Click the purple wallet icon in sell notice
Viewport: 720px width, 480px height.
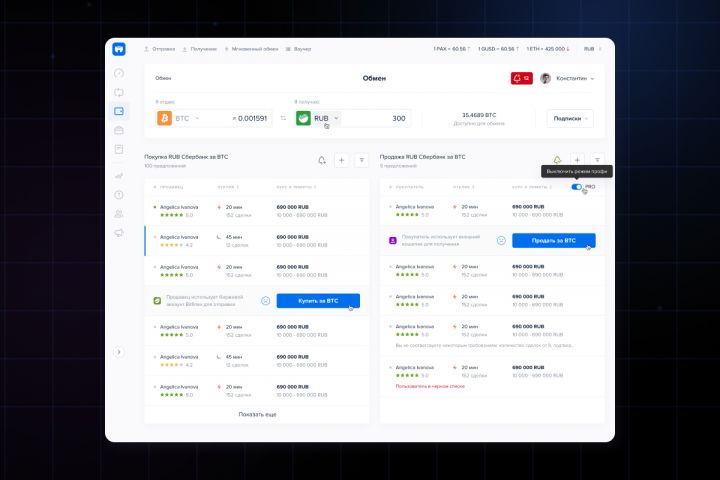[393, 241]
